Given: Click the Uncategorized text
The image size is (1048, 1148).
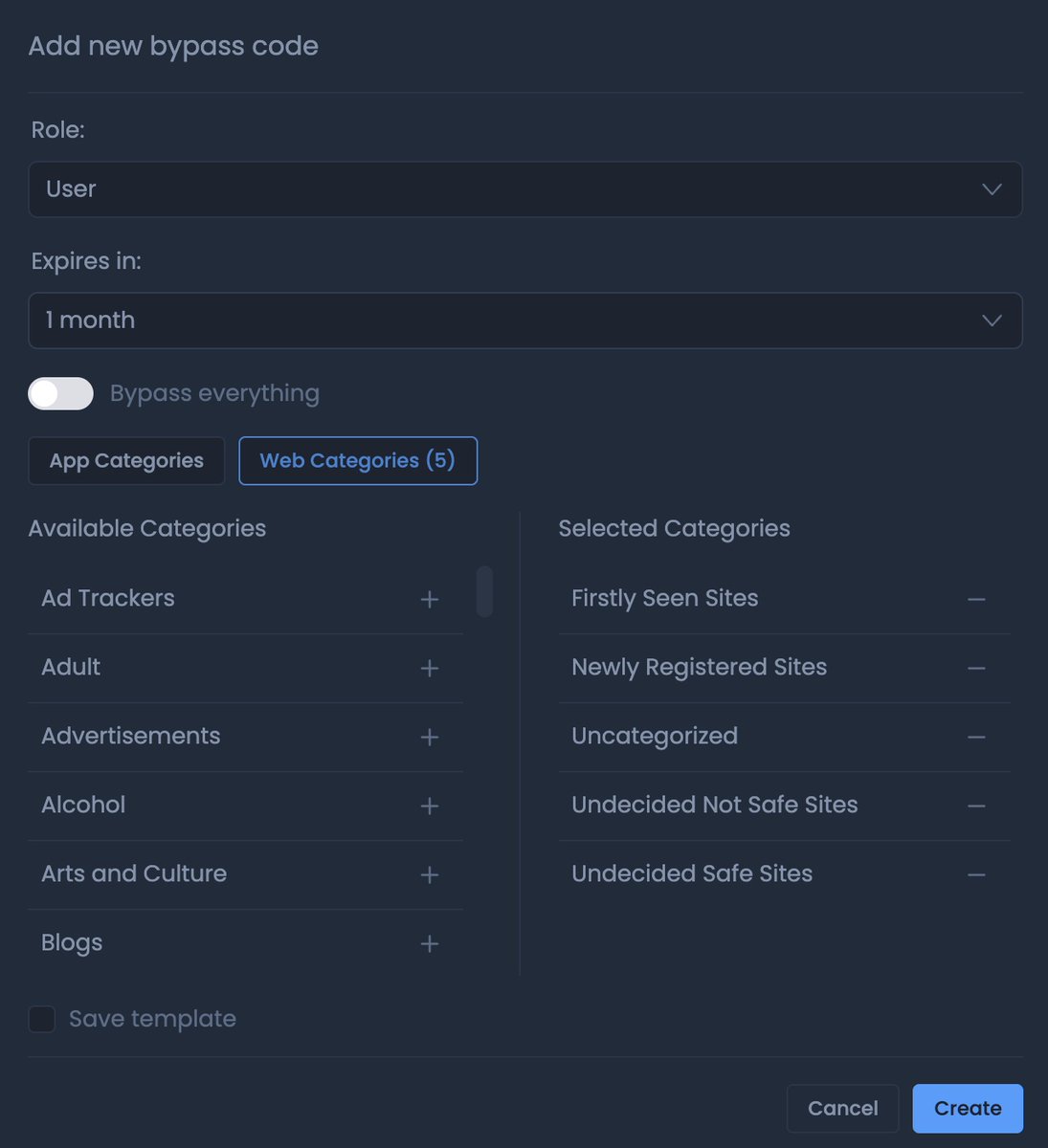Looking at the screenshot, I should 655,737.
